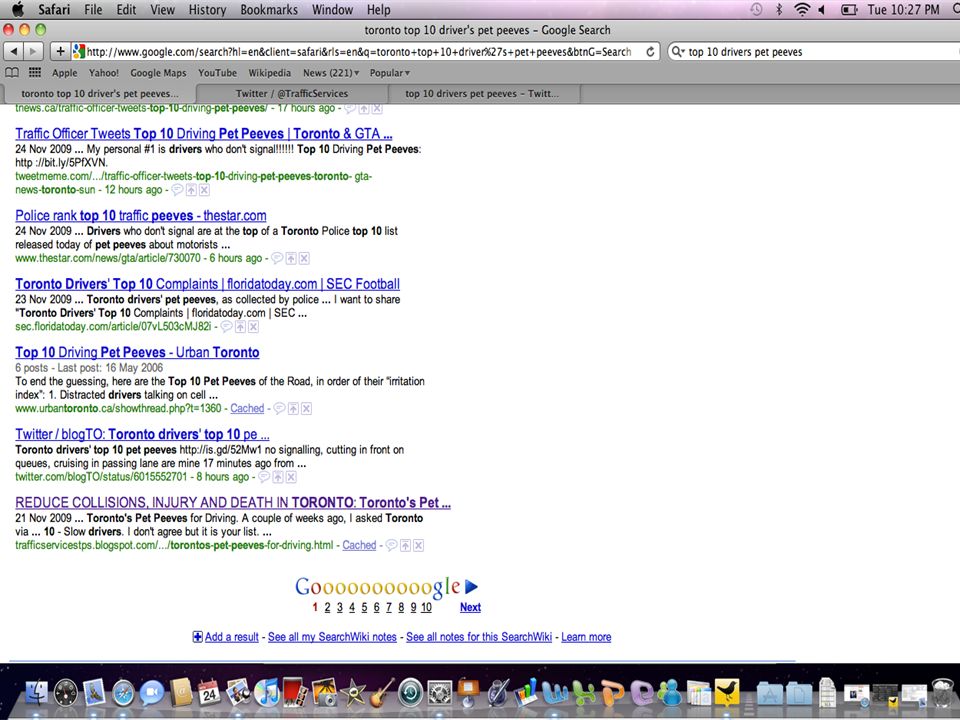Screen dimensions: 960x720
Task: Open the Safari menu
Action: coord(54,9)
